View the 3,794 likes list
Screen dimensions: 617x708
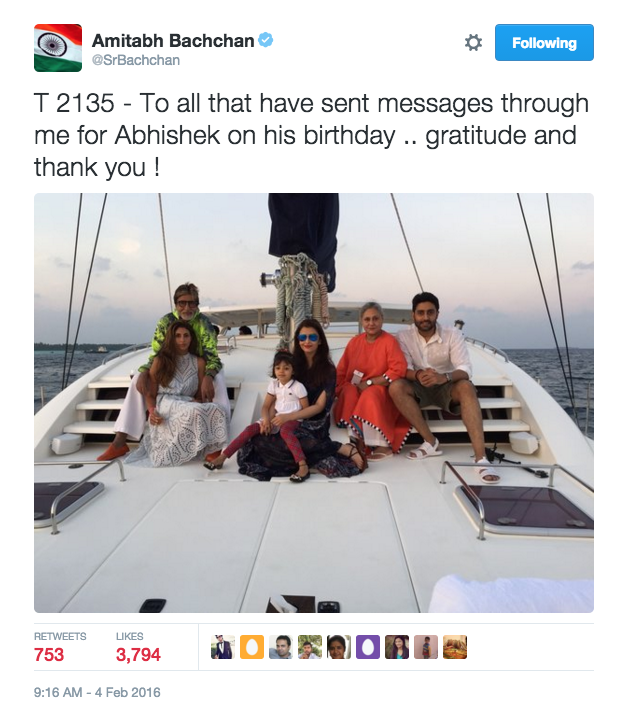click(138, 655)
